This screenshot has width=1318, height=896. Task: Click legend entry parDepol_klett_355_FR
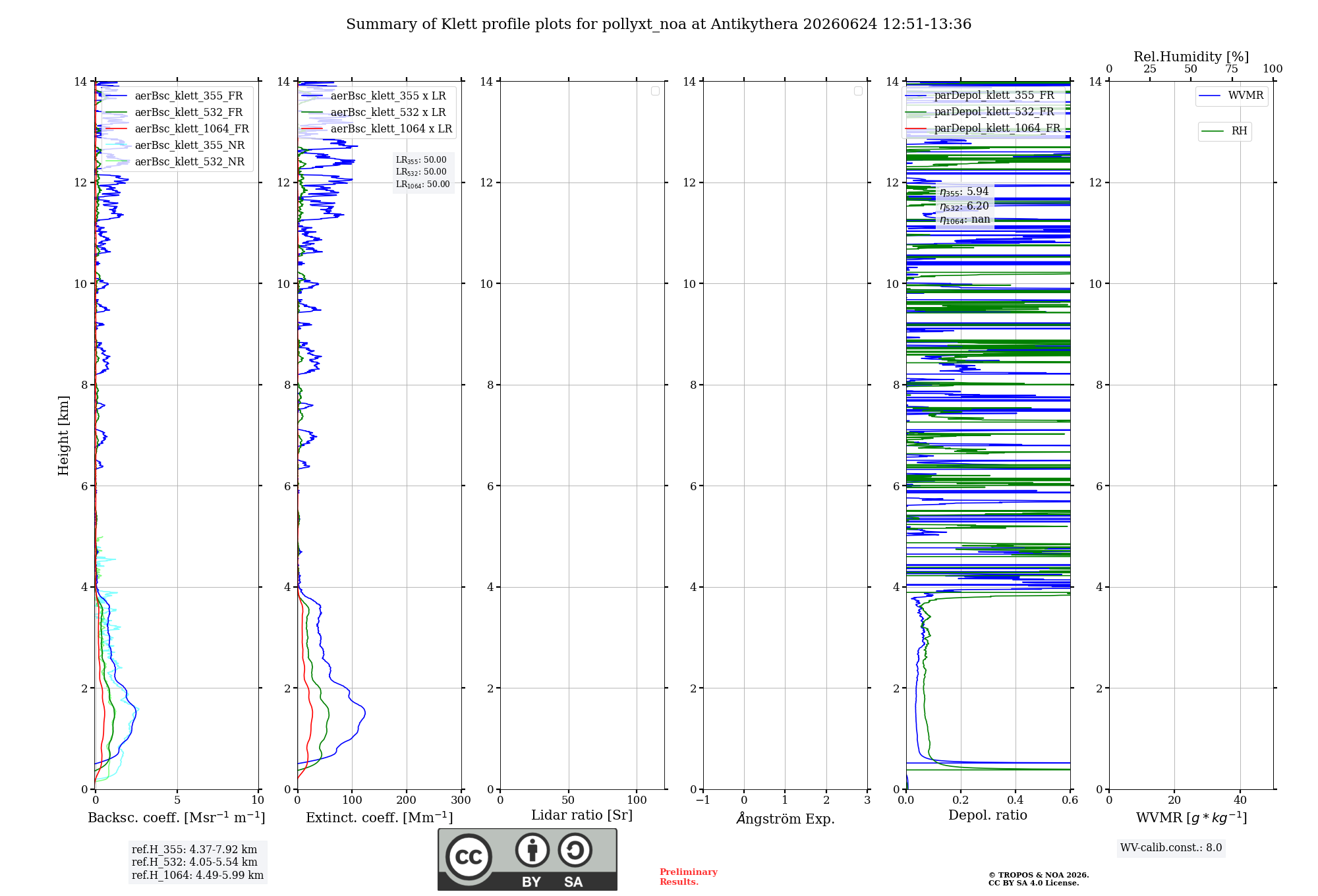(981, 96)
